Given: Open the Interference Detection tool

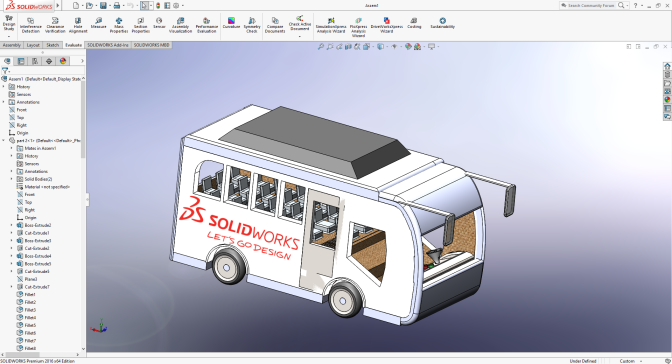Looking at the screenshot, I should [x=30, y=25].
